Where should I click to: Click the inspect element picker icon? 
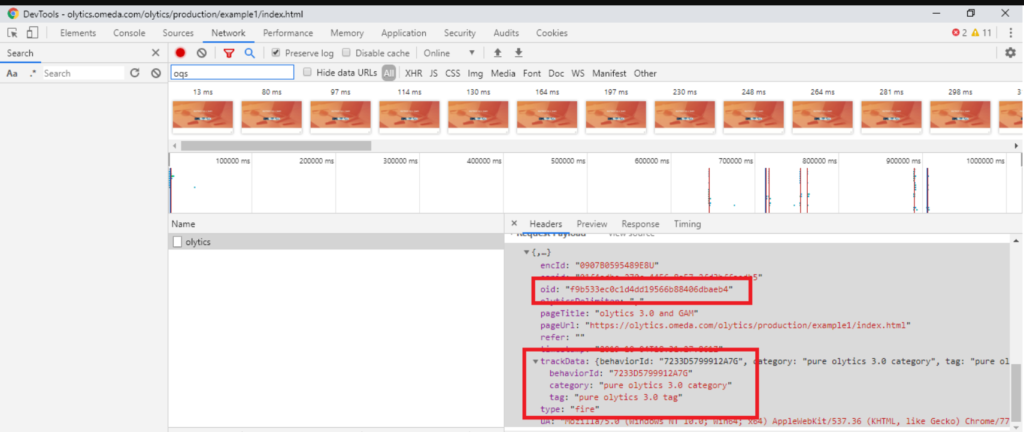point(13,33)
